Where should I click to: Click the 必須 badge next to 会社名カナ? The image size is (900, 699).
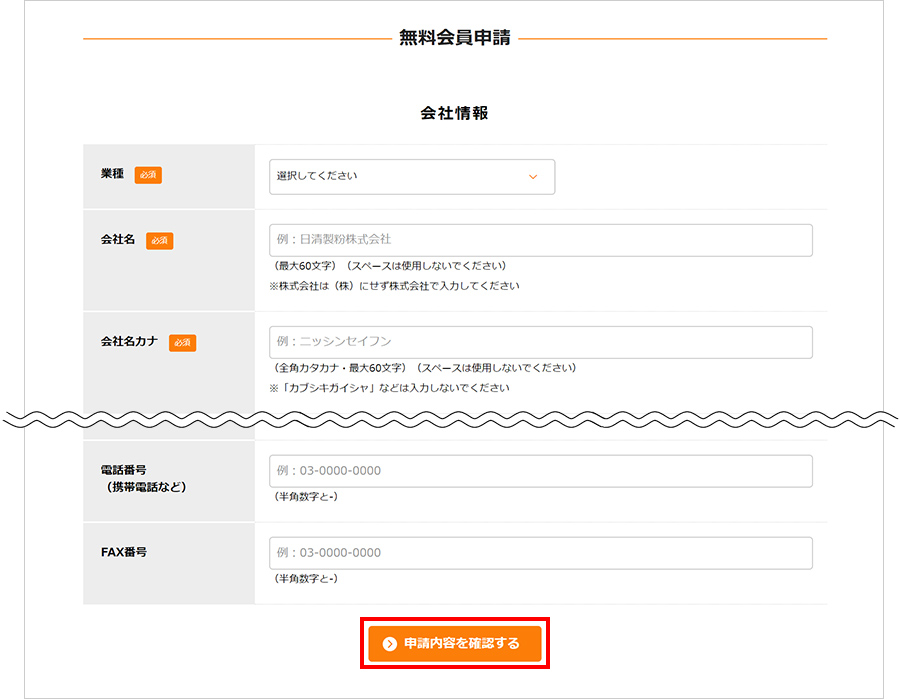(x=183, y=343)
